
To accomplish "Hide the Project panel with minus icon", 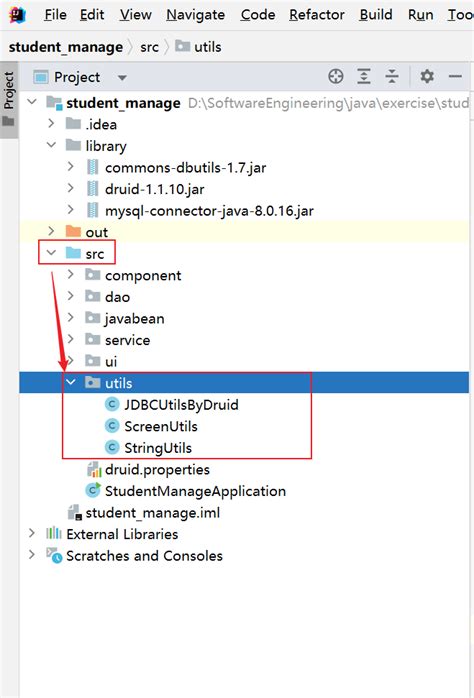I will 455,77.
